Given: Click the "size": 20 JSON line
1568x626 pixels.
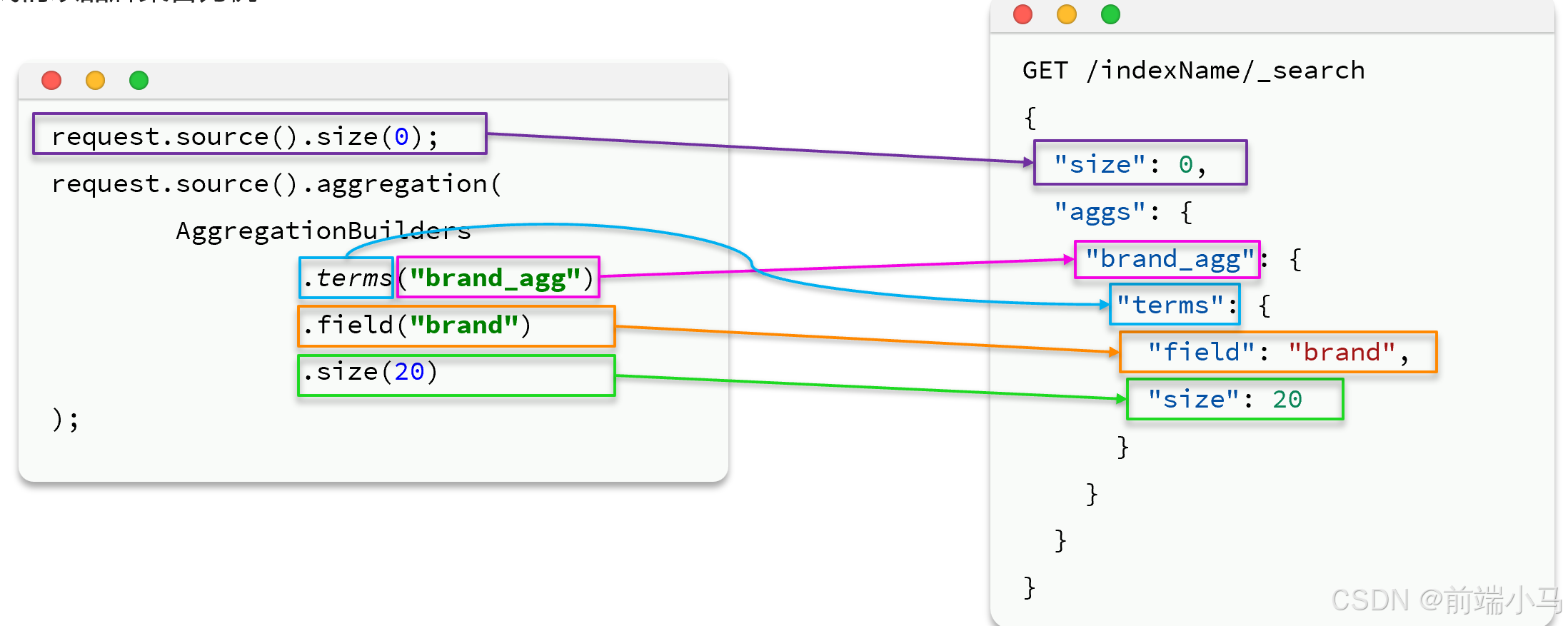Looking at the screenshot, I should pyautogui.click(x=1235, y=399).
